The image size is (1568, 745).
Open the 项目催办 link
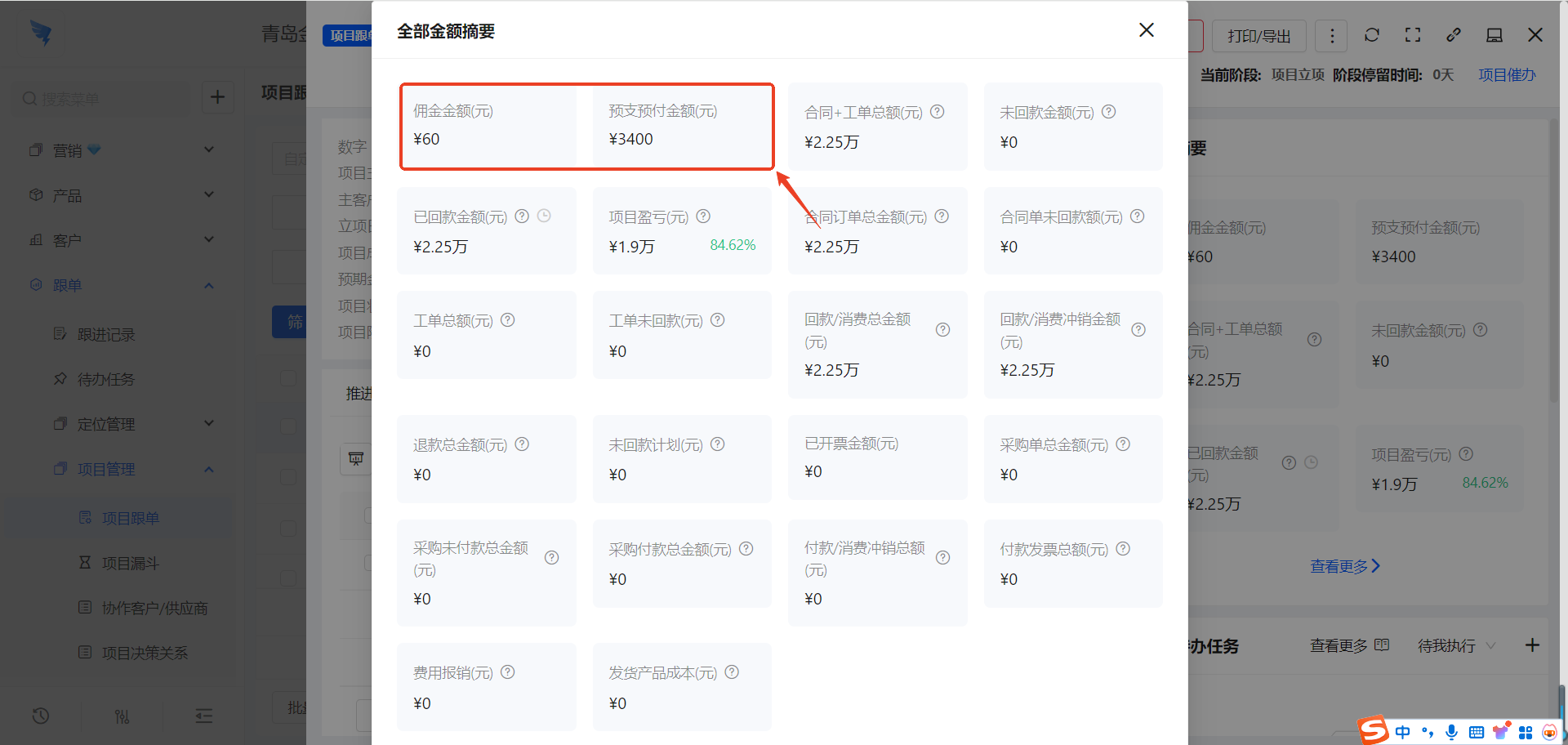pyautogui.click(x=1507, y=75)
